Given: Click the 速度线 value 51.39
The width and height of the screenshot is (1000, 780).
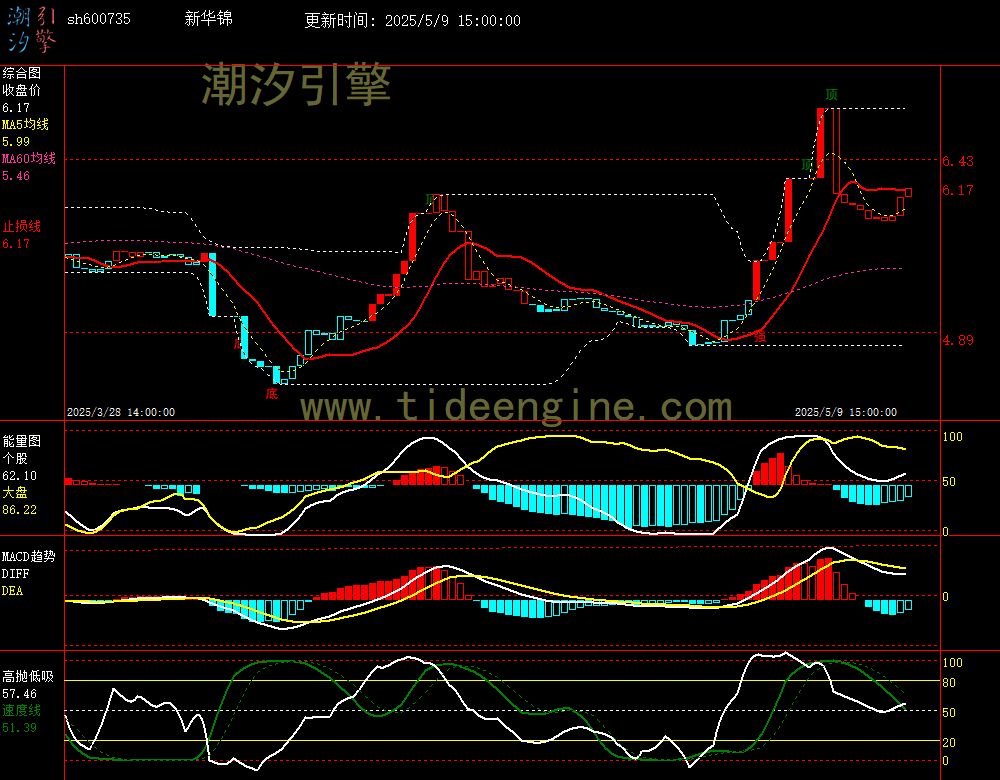Looking at the screenshot, I should [20, 727].
